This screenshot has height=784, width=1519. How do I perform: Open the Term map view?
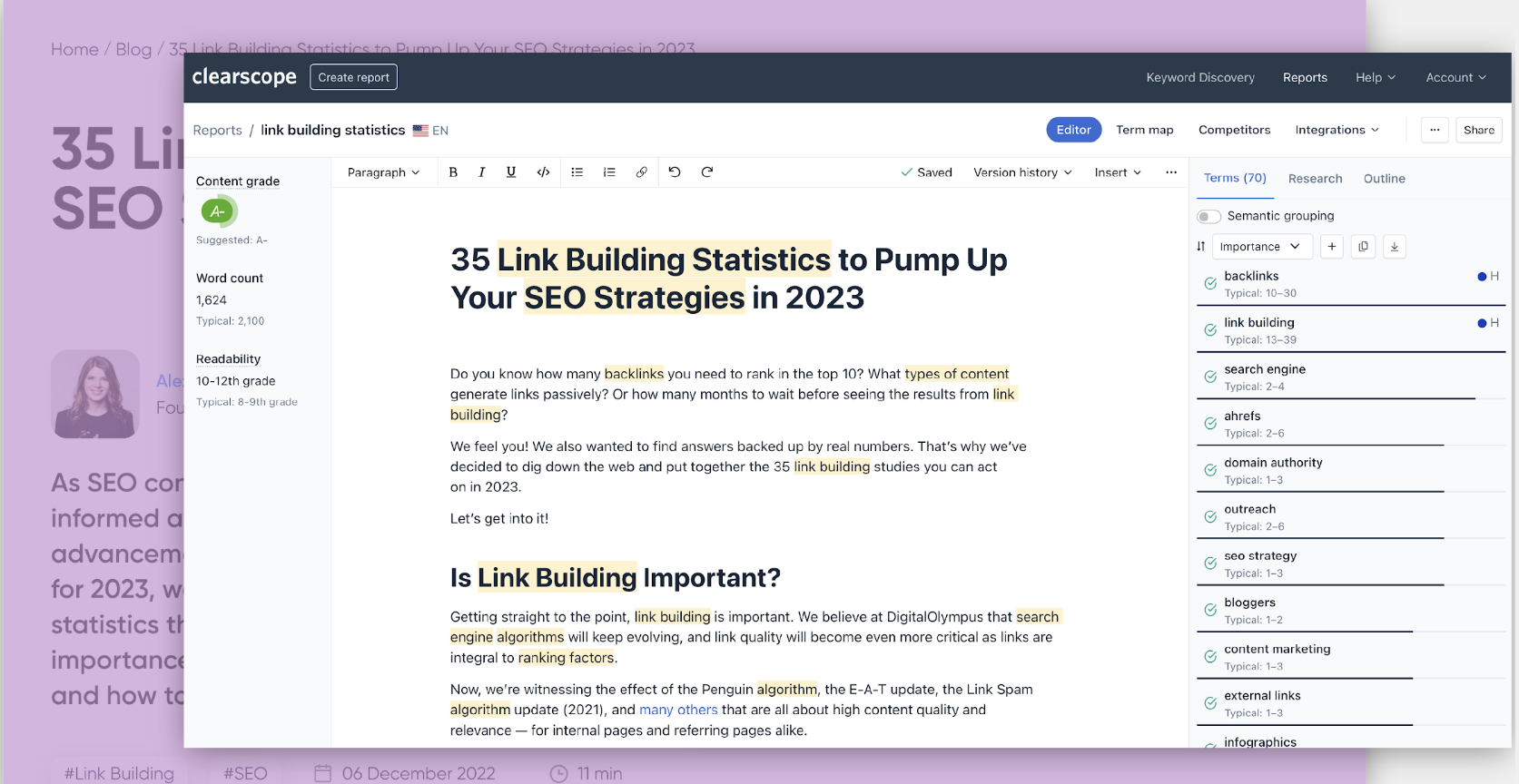[x=1144, y=130]
